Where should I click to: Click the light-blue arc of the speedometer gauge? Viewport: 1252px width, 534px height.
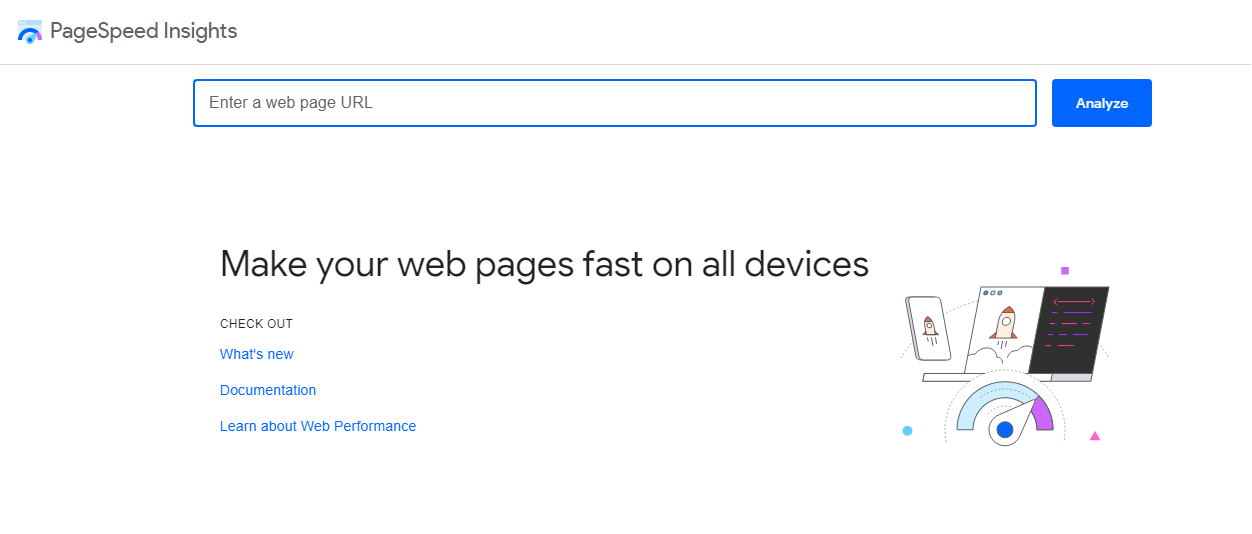pyautogui.click(x=975, y=407)
